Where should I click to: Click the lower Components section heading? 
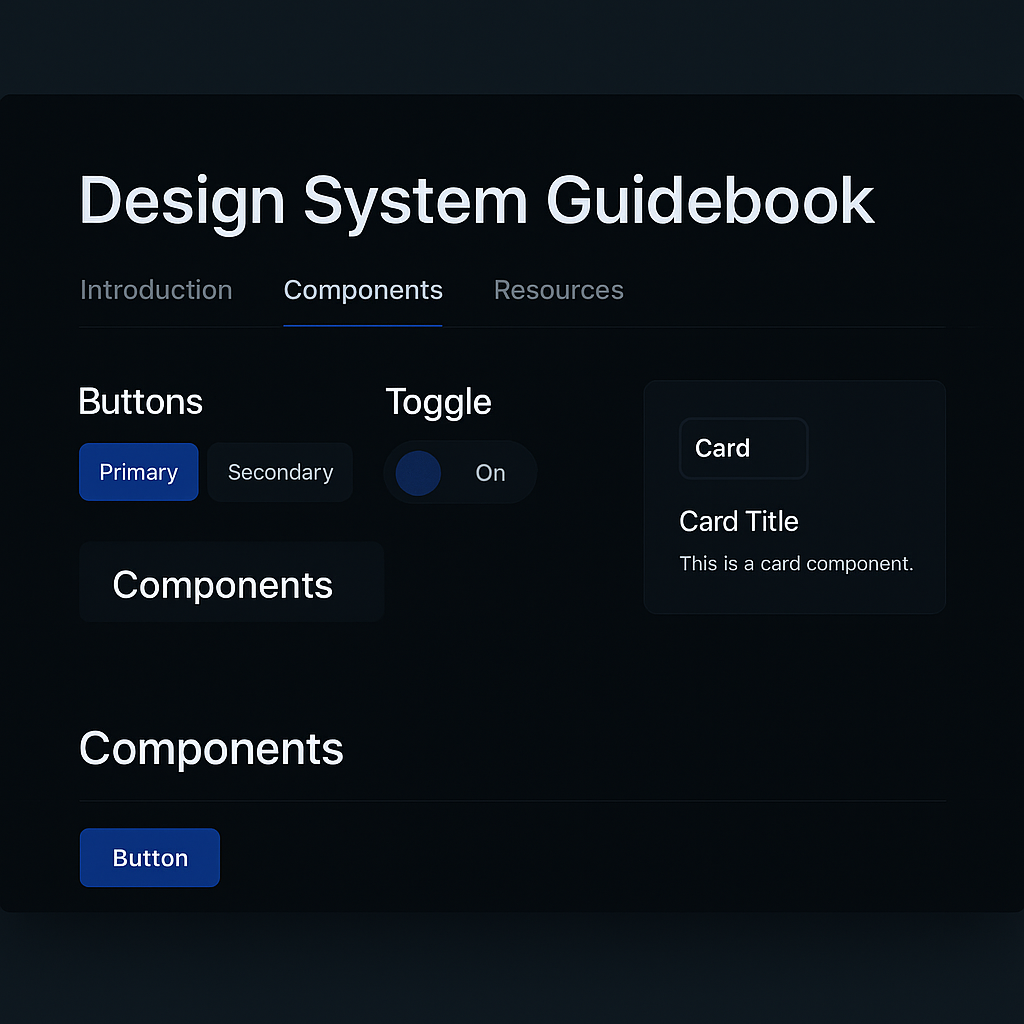coord(211,748)
